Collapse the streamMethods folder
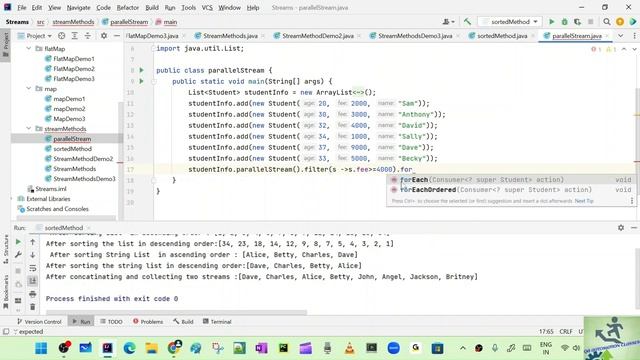 click(29, 129)
